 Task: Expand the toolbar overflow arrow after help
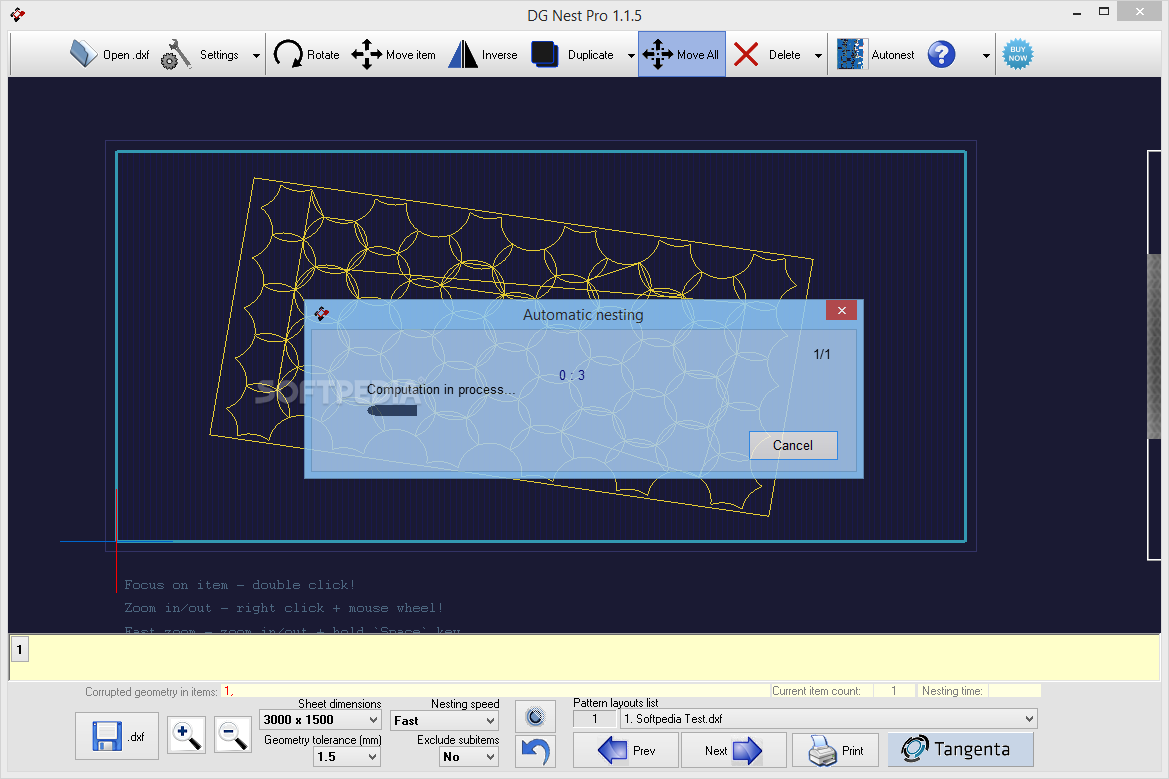(986, 55)
